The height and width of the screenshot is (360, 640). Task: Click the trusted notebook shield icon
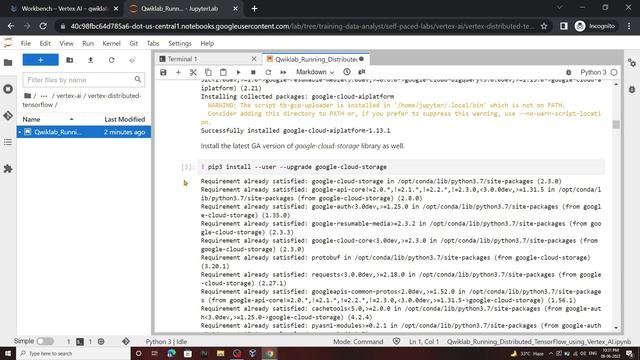[x=396, y=341]
